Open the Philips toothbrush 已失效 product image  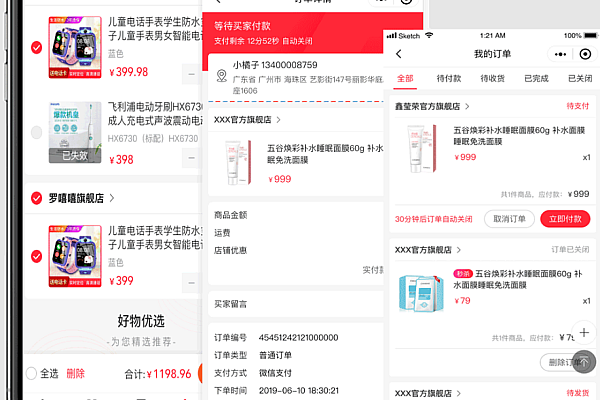[x=75, y=132]
